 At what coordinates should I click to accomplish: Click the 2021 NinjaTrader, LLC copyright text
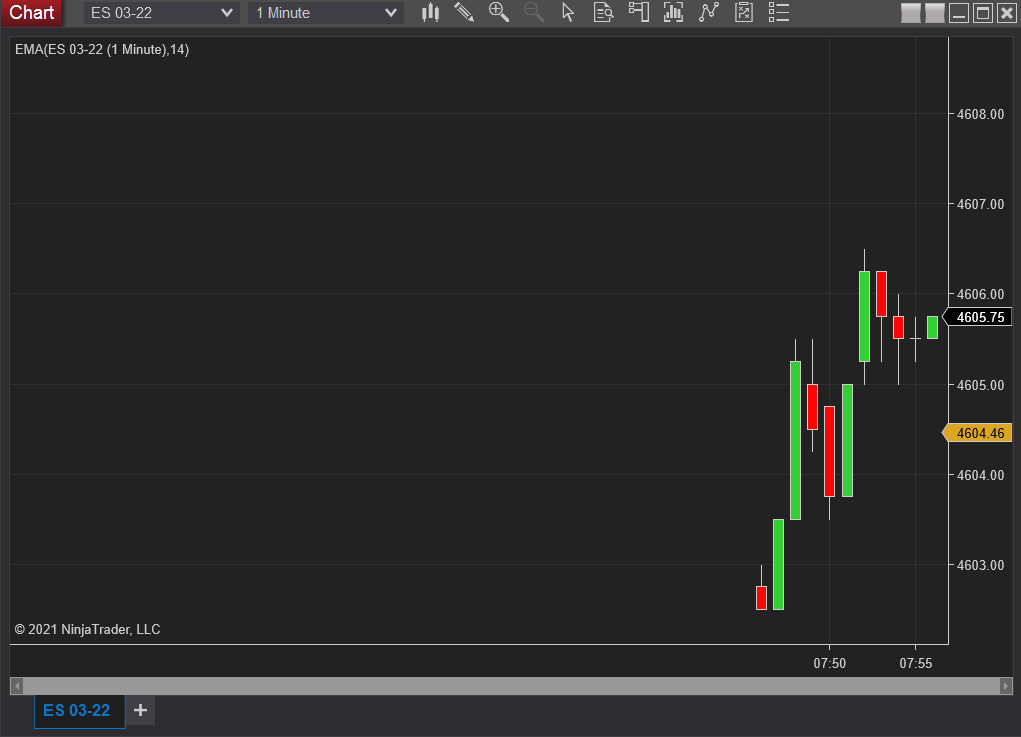(x=87, y=630)
